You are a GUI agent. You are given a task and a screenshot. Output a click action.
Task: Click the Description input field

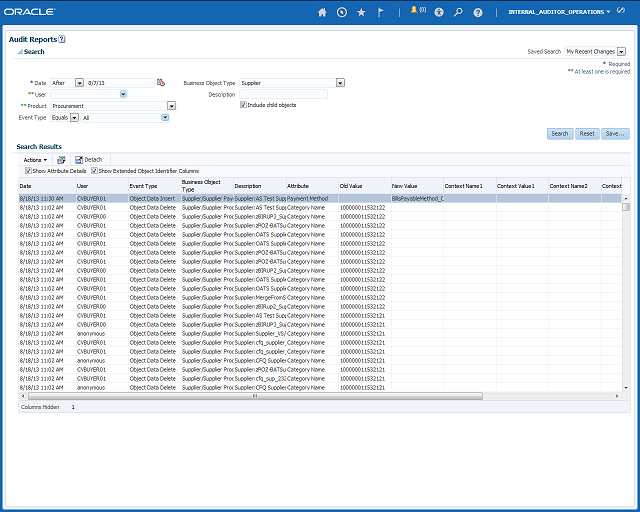tap(283, 94)
